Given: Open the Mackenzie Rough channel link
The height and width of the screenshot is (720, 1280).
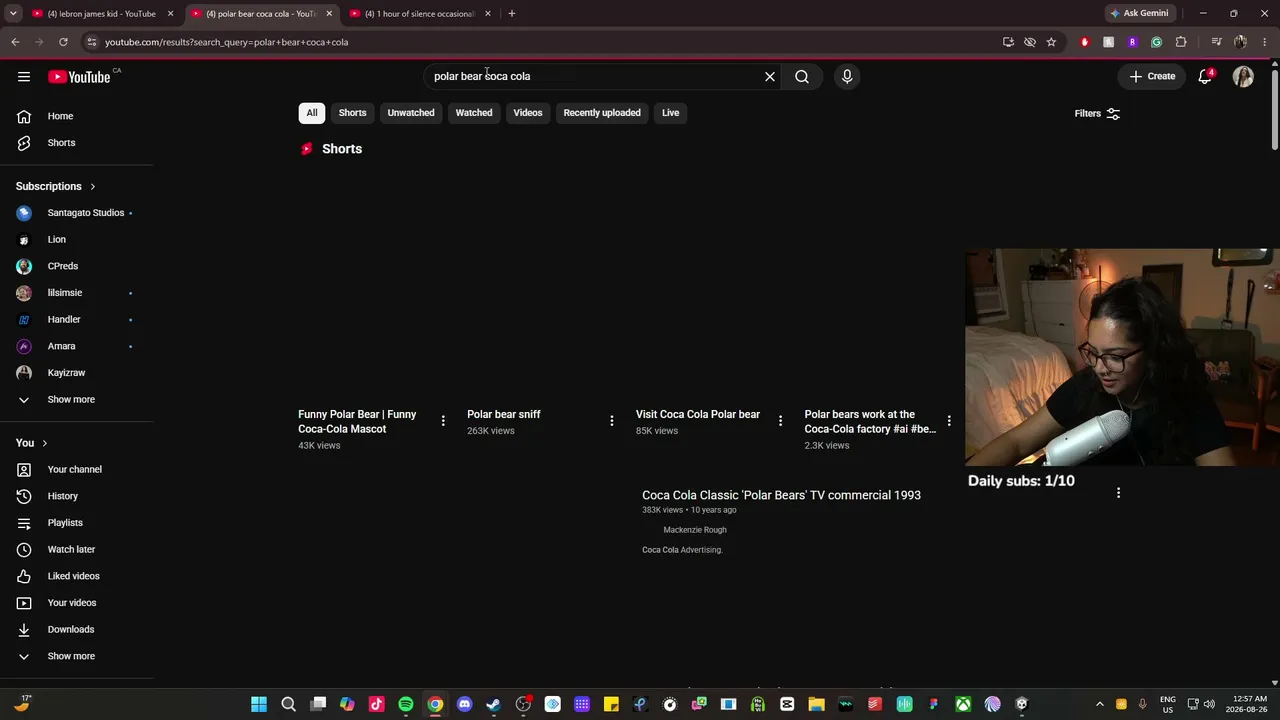Looking at the screenshot, I should (x=695, y=530).
